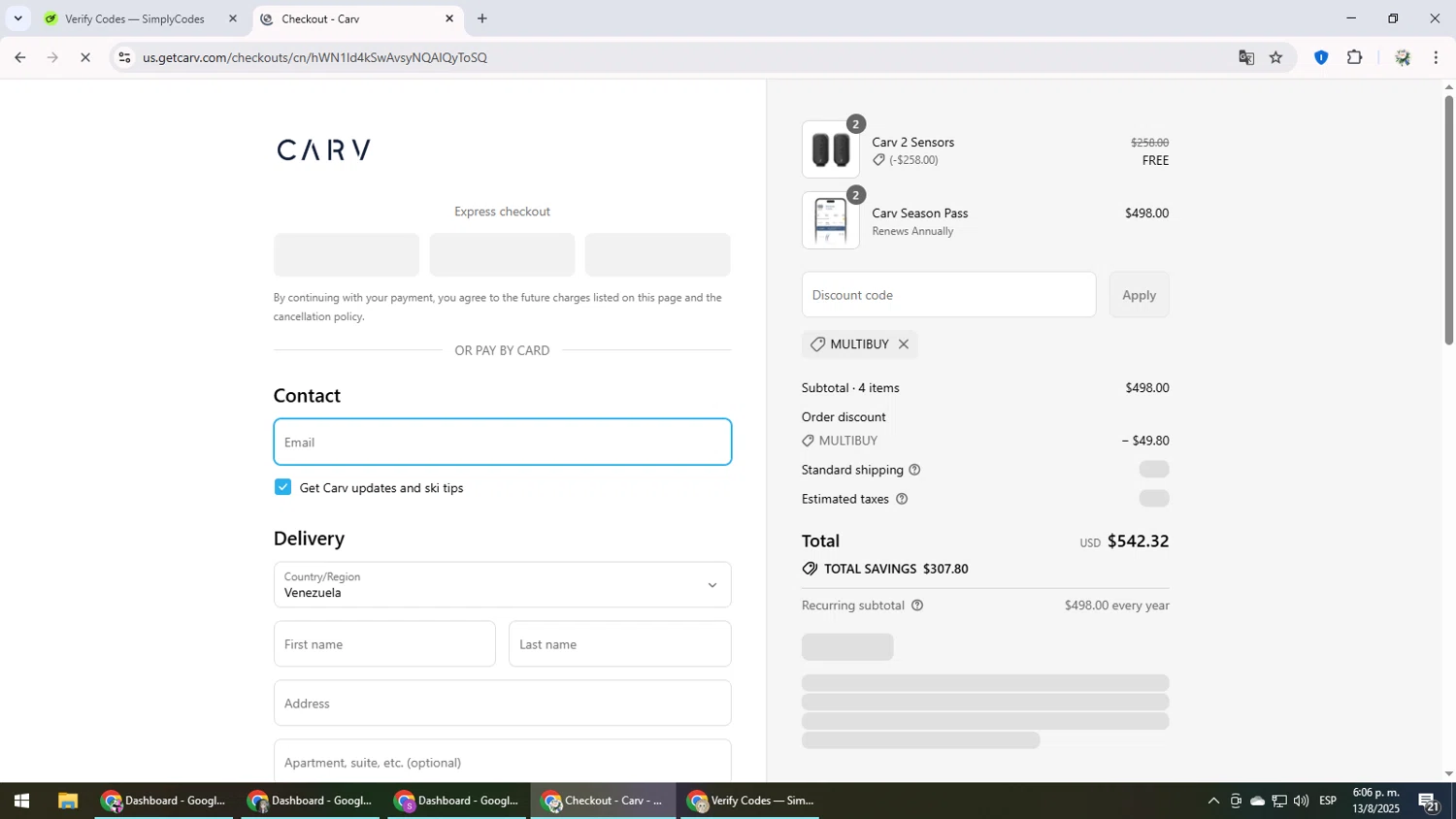Click the MULTIBUY tag chip
The height and width of the screenshot is (819, 1456).
pyautogui.click(x=859, y=344)
